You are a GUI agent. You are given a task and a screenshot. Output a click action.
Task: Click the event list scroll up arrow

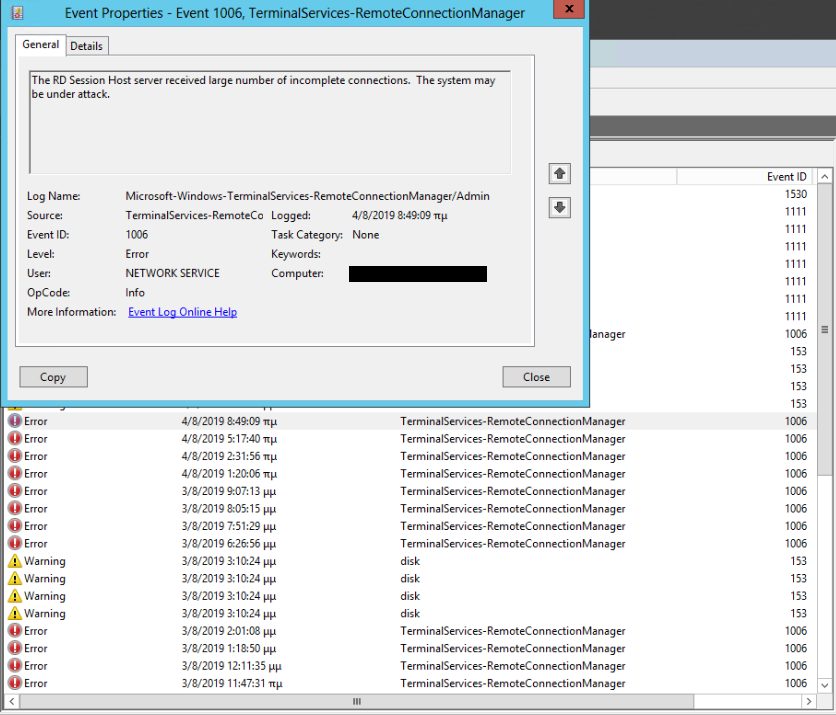(824, 176)
